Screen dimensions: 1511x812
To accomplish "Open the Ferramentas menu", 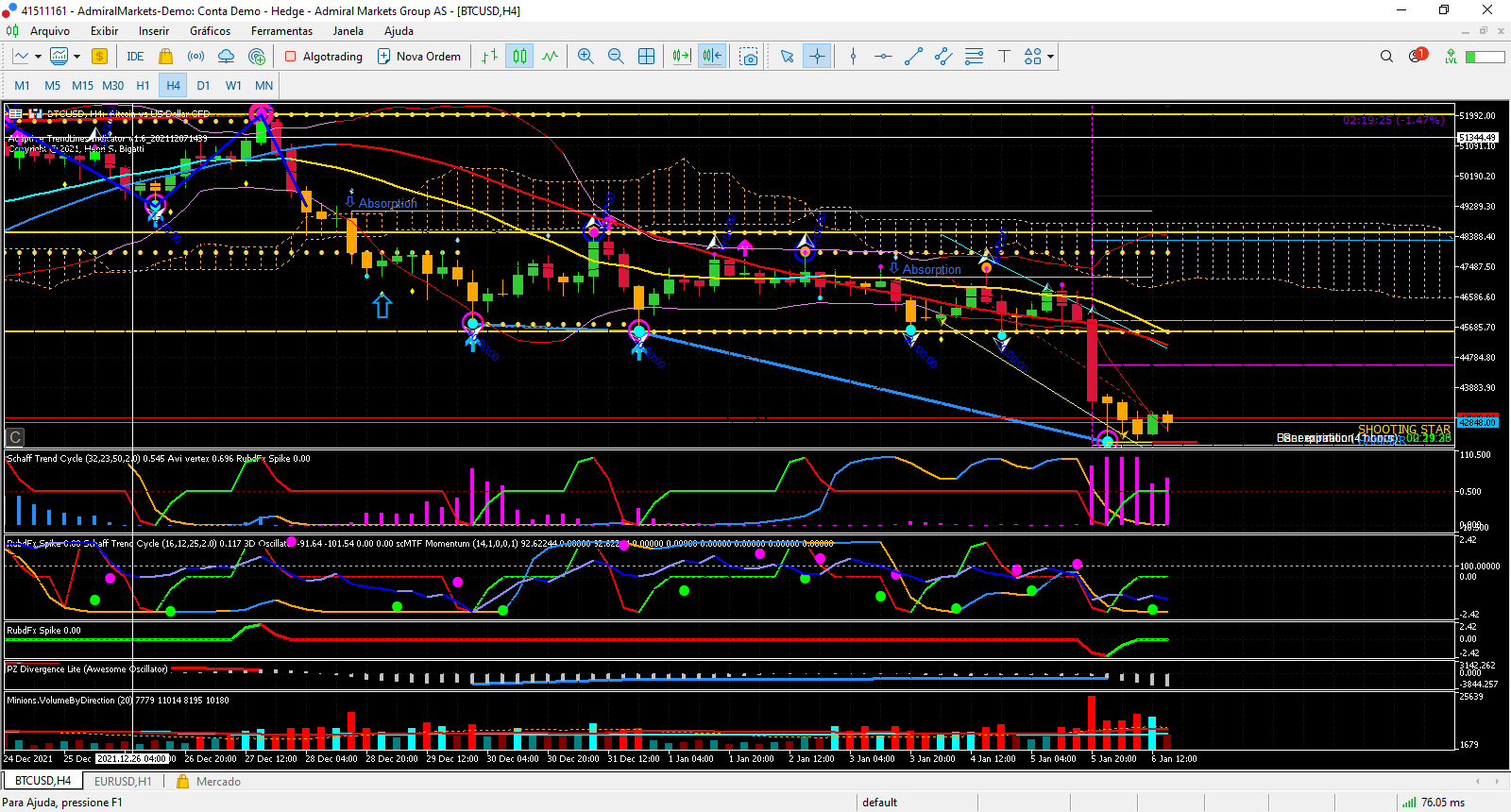I will (x=281, y=31).
